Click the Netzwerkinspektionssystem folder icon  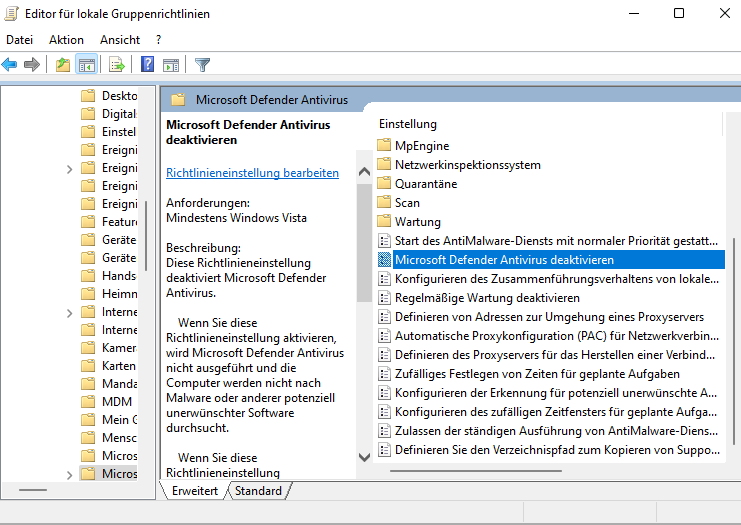[384, 164]
